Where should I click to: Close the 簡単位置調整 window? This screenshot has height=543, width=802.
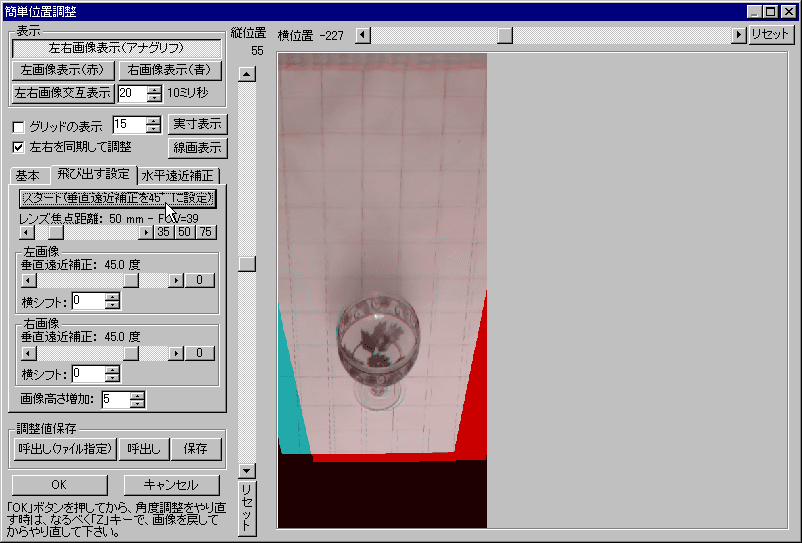[789, 11]
